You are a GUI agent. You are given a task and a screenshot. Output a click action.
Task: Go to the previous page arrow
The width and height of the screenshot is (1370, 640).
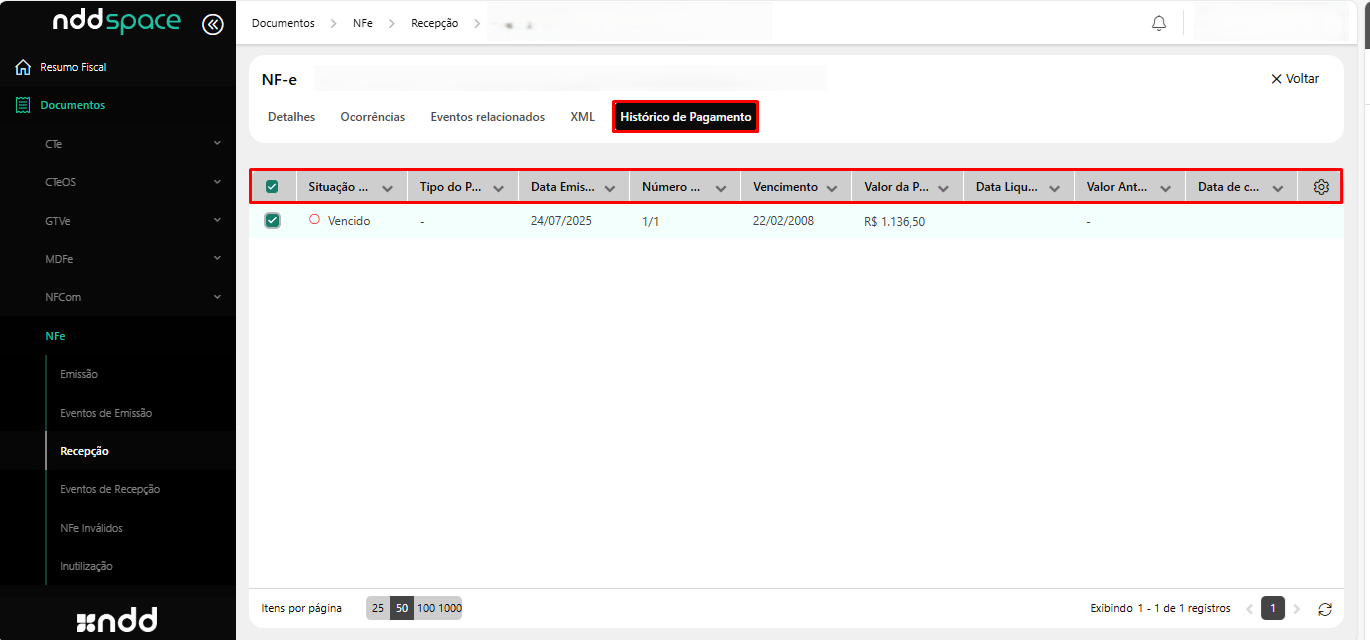click(1249, 609)
